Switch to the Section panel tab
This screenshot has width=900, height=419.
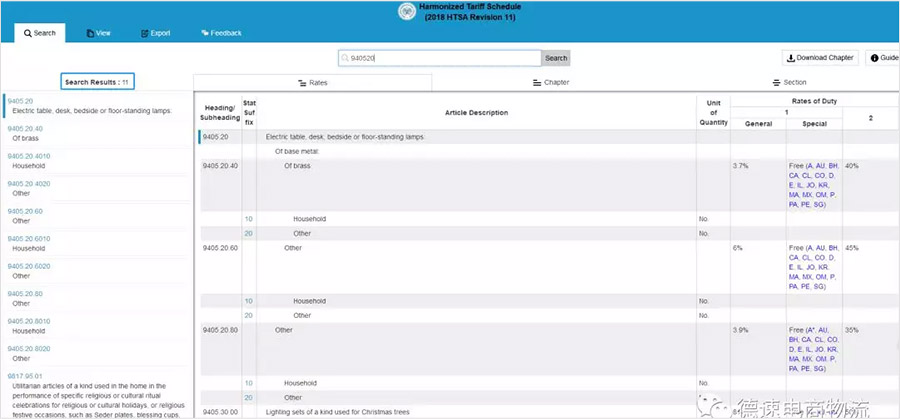[789, 82]
